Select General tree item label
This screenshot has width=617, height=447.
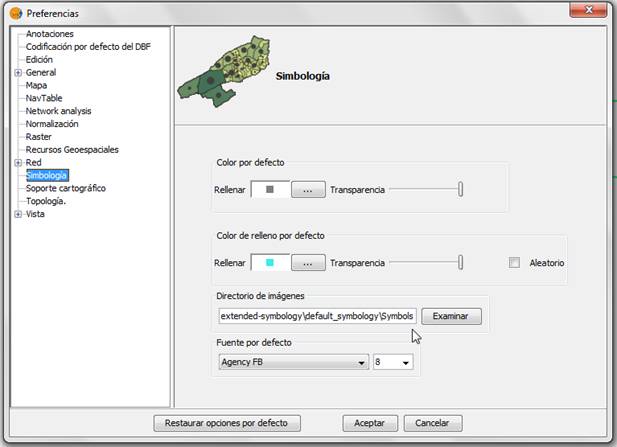pyautogui.click(x=41, y=72)
